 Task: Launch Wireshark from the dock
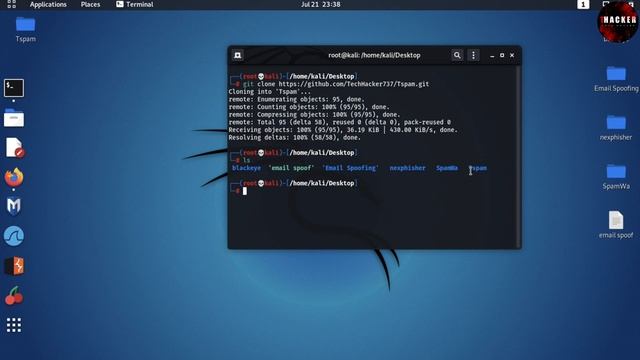click(14, 236)
